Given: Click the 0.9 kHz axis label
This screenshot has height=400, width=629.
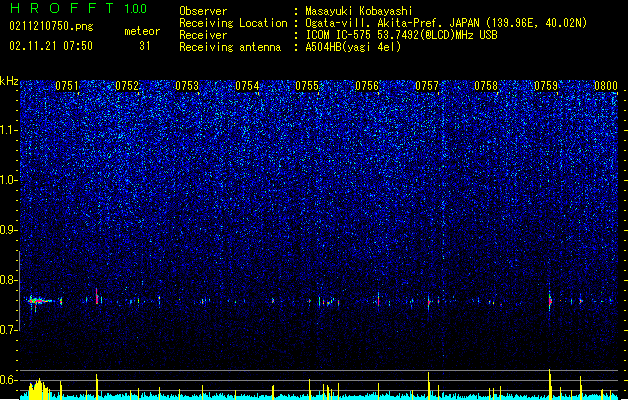Looking at the screenshot, I should (x=9, y=230).
